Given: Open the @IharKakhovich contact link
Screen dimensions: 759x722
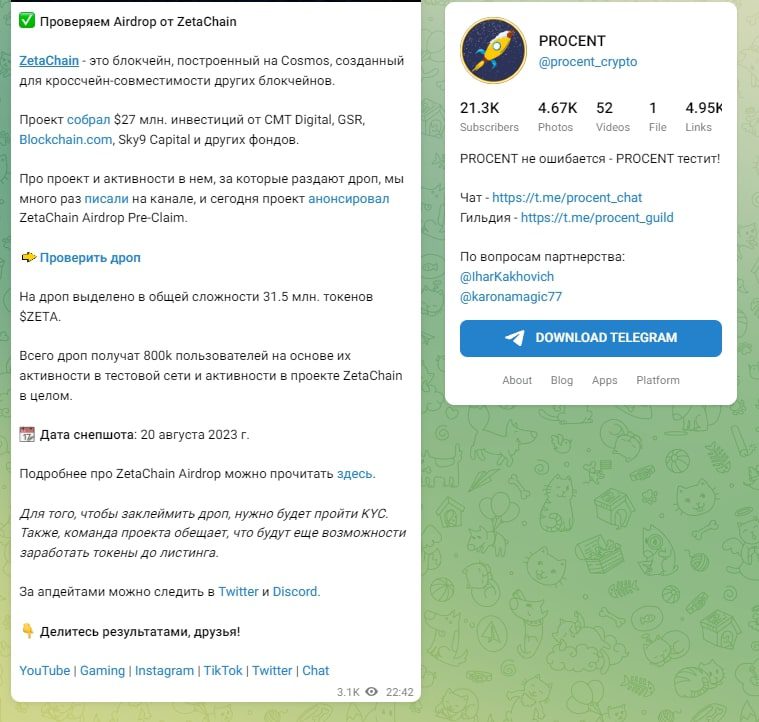Looking at the screenshot, I should [x=506, y=276].
